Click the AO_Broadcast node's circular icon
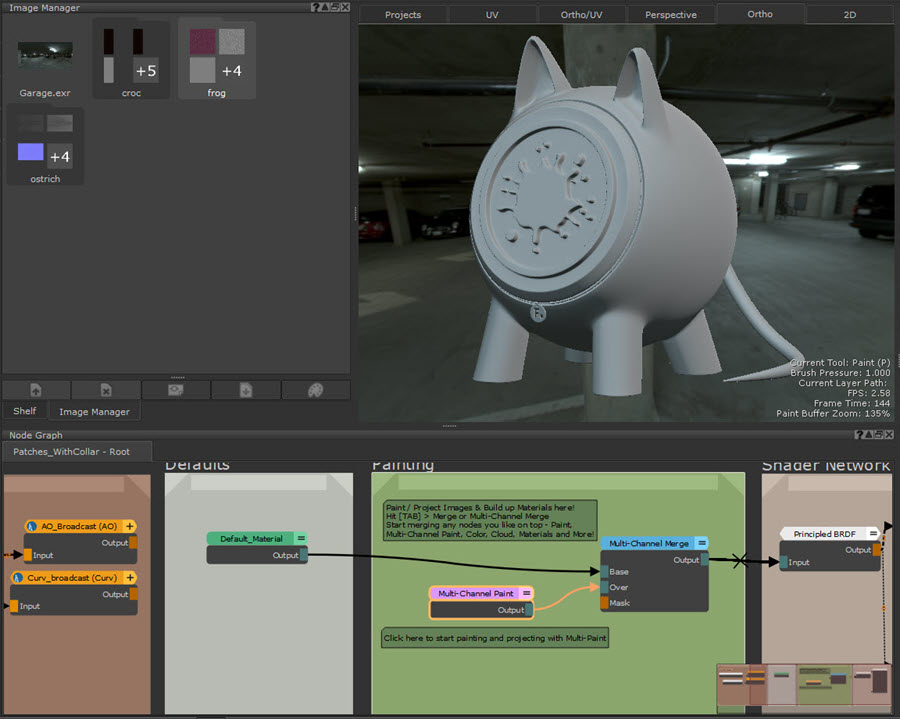Viewport: 900px width, 719px height. tap(32, 526)
